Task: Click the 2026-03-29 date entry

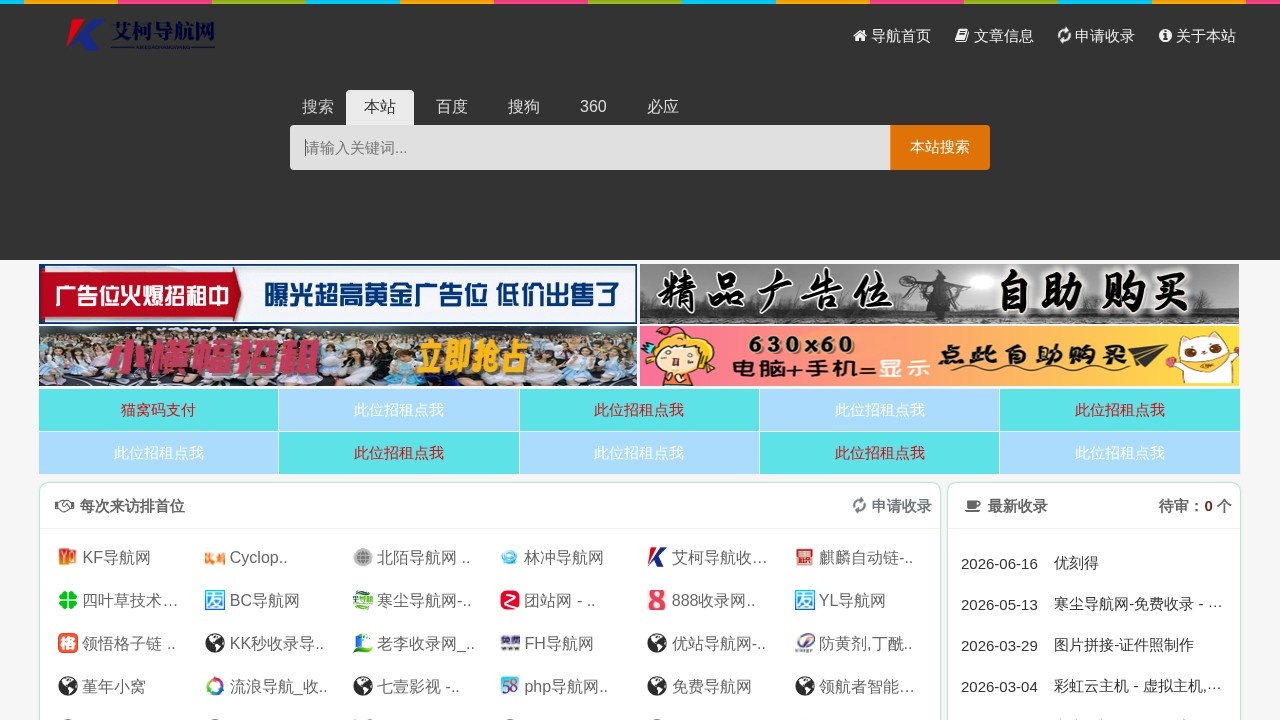Action: [x=999, y=645]
